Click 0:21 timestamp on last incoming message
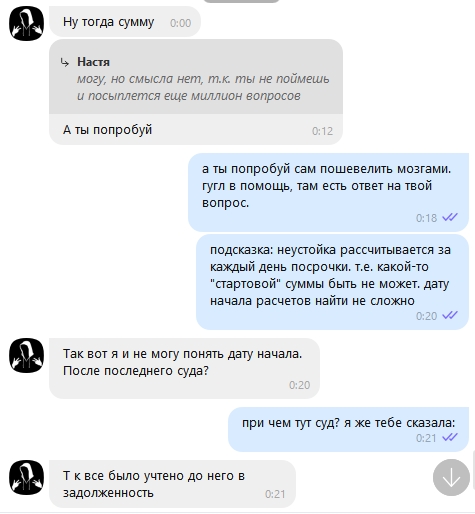 (x=275, y=494)
